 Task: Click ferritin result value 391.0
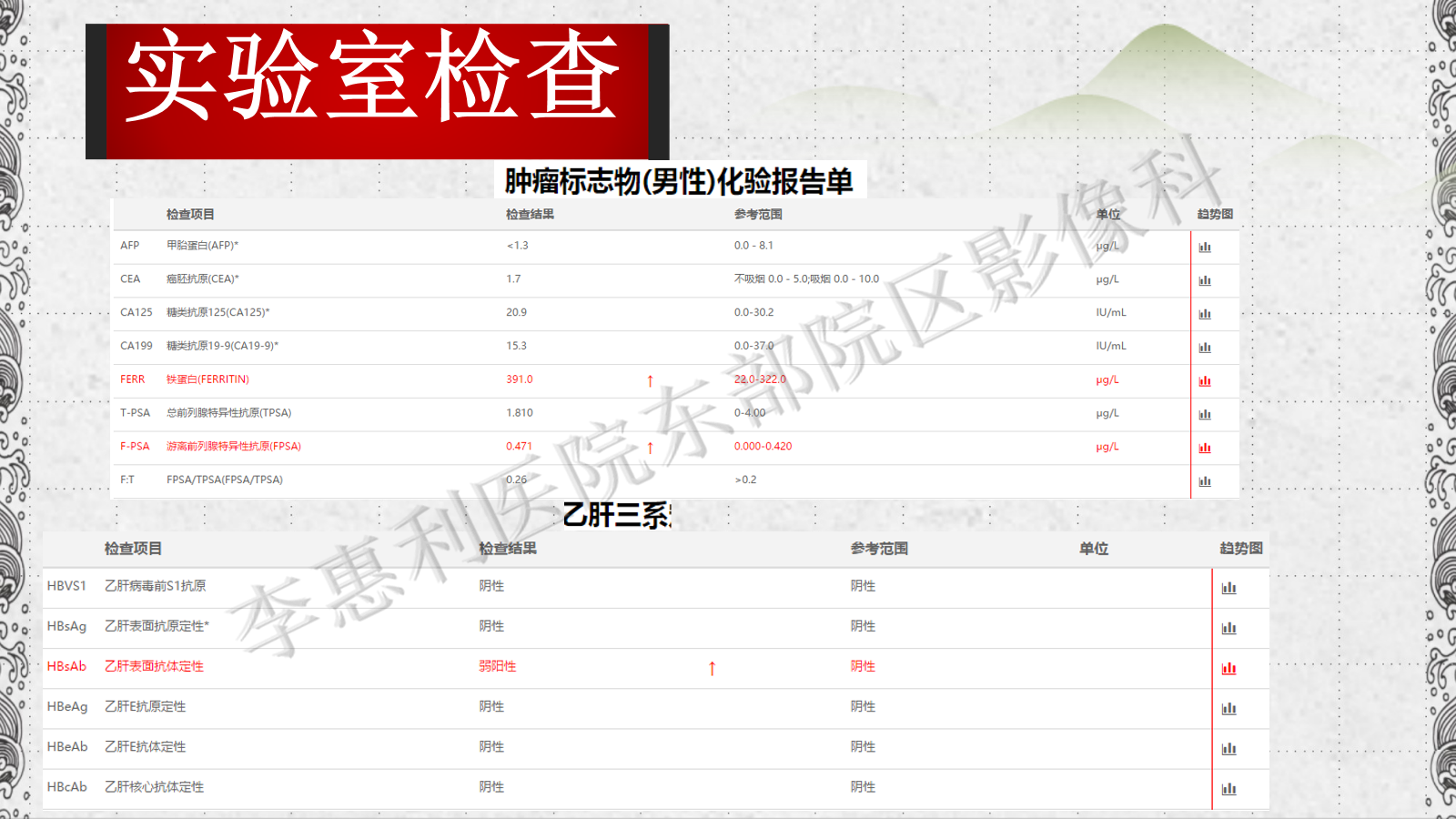[519, 379]
